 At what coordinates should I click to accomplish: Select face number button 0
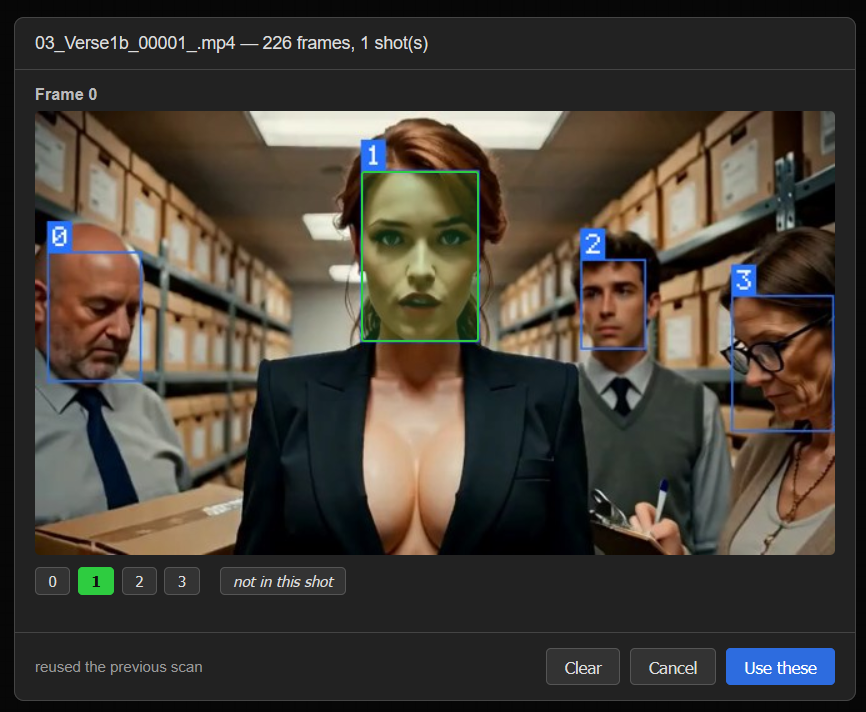tap(52, 581)
